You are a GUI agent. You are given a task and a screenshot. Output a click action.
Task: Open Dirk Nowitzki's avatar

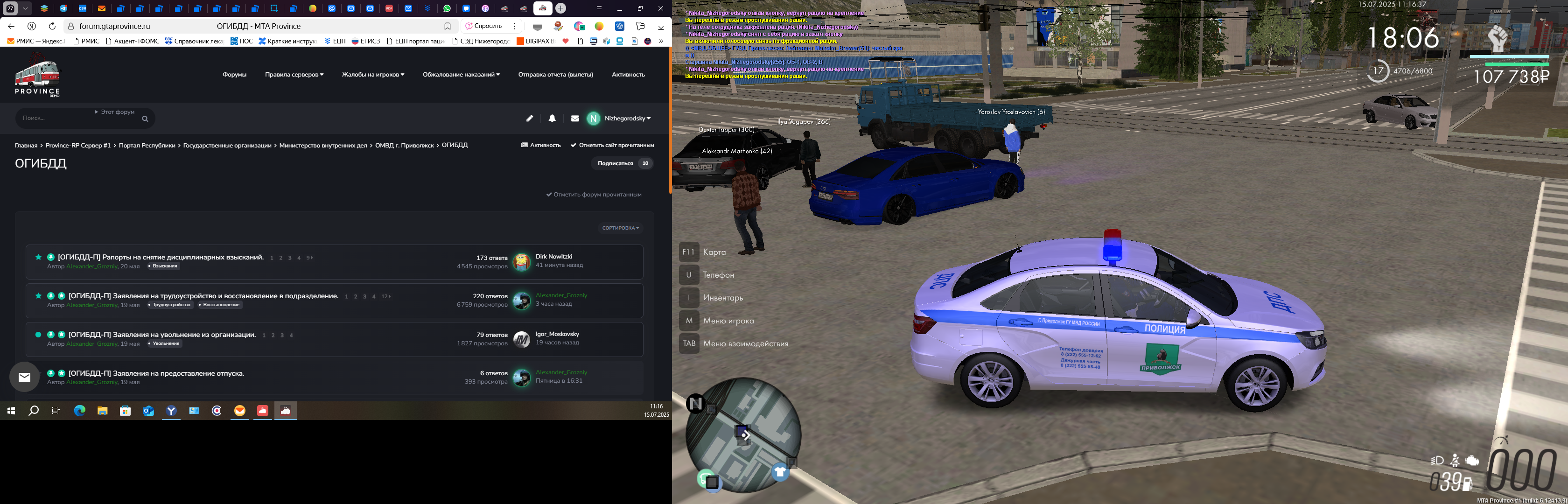pos(522,262)
